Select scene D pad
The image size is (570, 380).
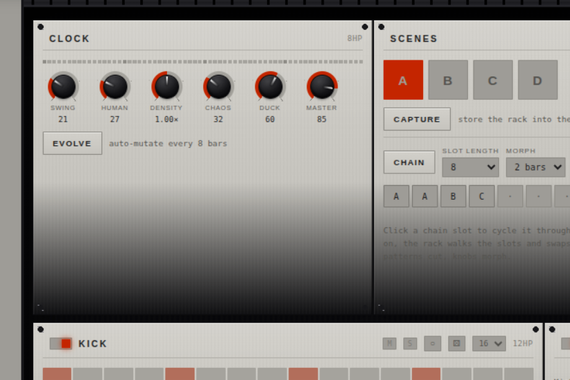(538, 80)
